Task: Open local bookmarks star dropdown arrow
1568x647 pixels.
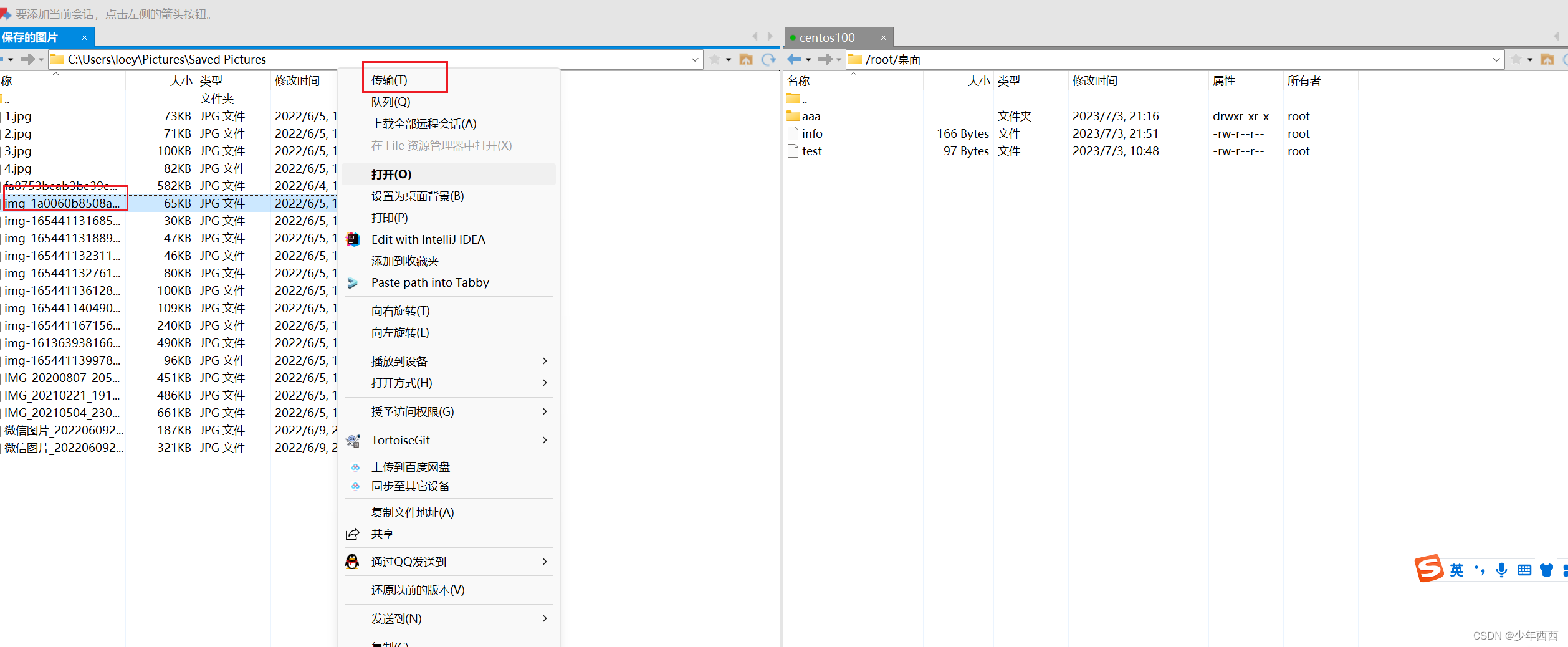Action: click(729, 60)
